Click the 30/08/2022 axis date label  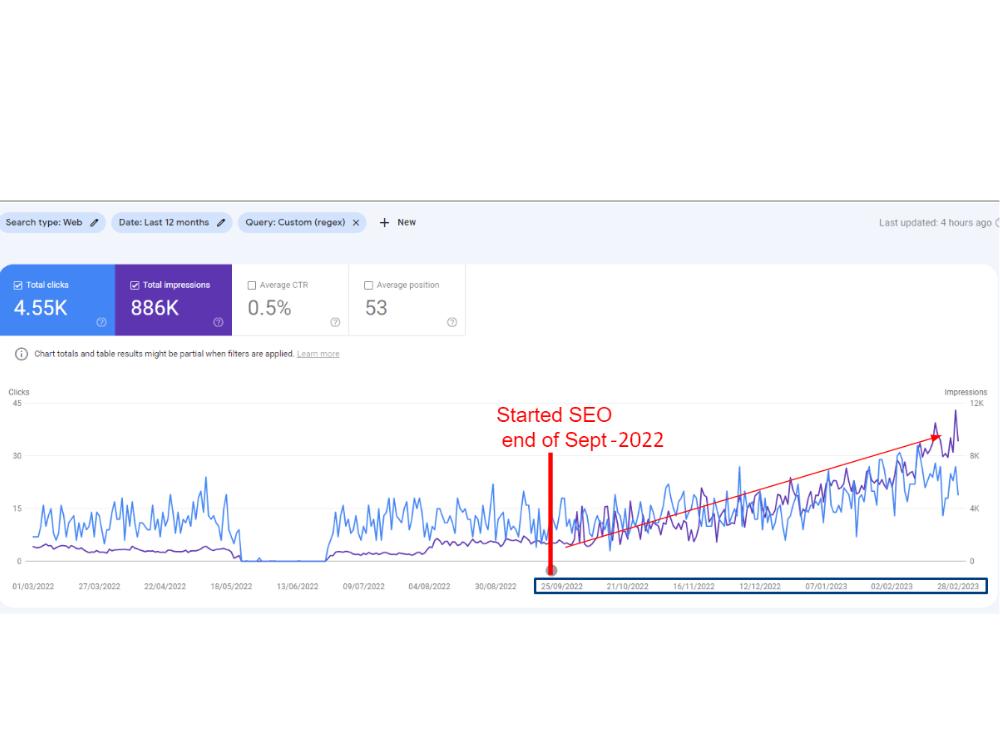[496, 586]
